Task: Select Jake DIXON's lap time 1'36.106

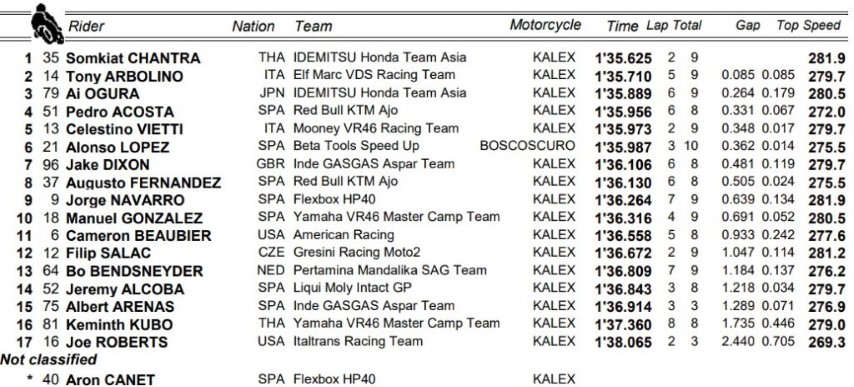Action: [623, 165]
